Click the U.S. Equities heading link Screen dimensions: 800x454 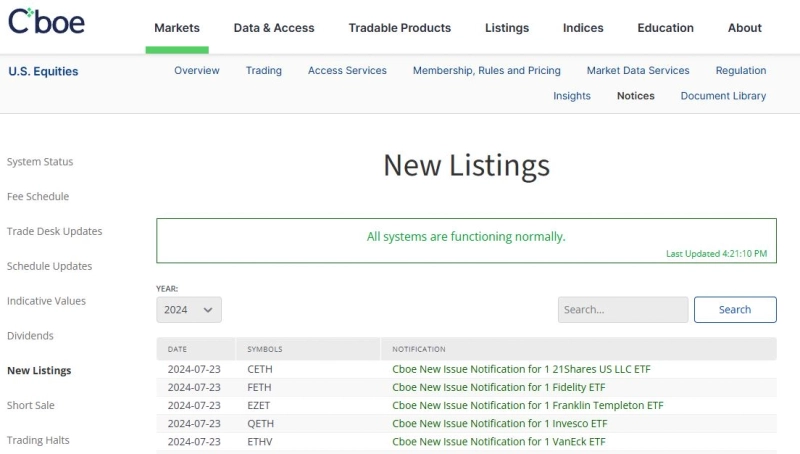click(x=43, y=72)
